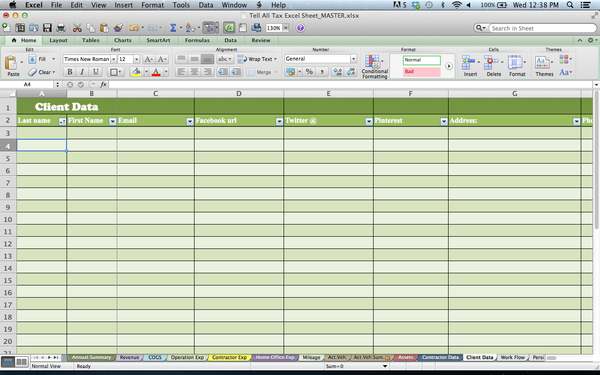Open the template gallery icon
The width and height of the screenshot is (600, 375).
(20, 28)
